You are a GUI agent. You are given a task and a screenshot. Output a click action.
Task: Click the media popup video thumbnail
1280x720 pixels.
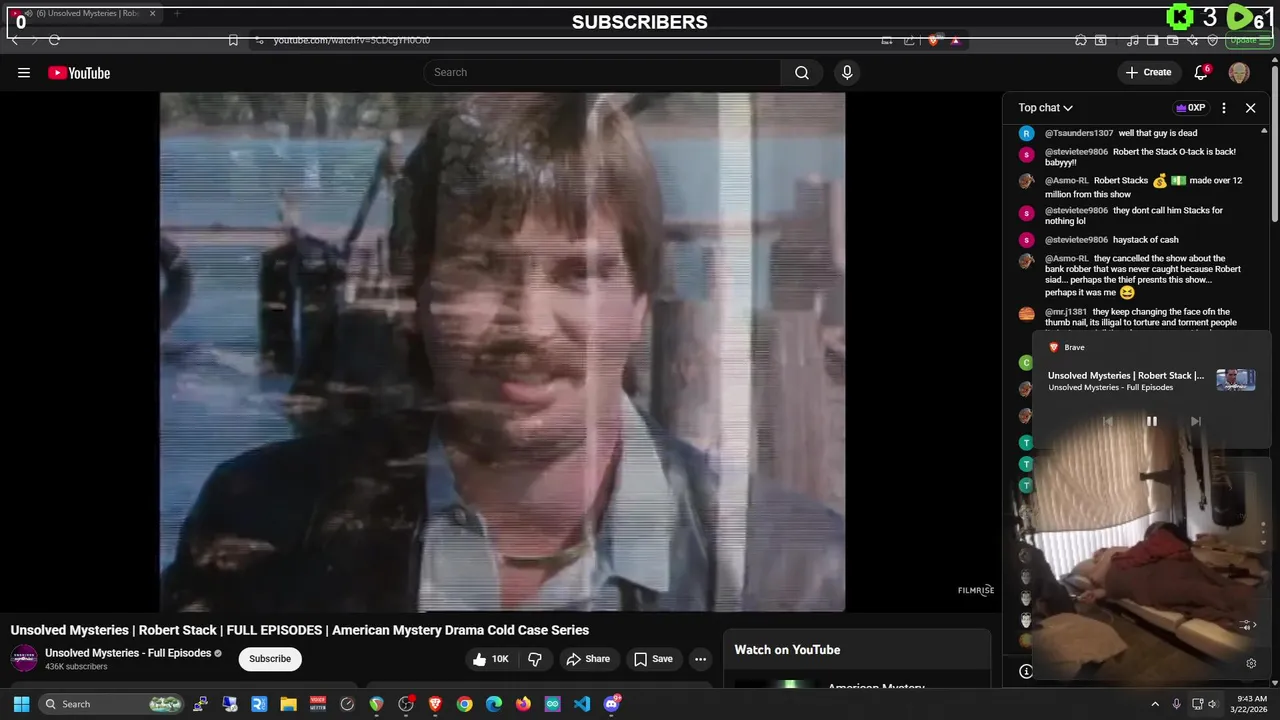(x=1236, y=380)
